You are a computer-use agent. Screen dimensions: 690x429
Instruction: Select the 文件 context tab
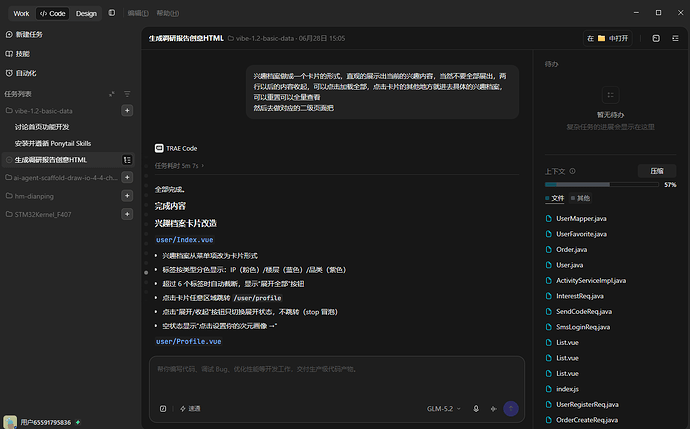click(555, 198)
